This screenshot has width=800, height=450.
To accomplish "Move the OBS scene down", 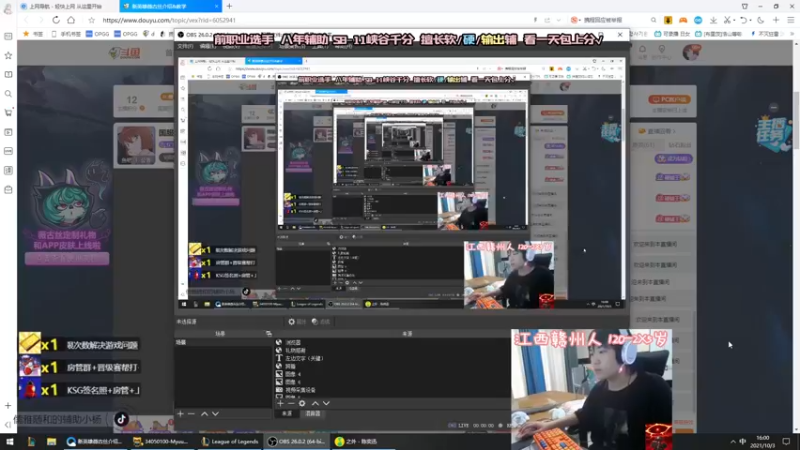I will click(x=215, y=414).
